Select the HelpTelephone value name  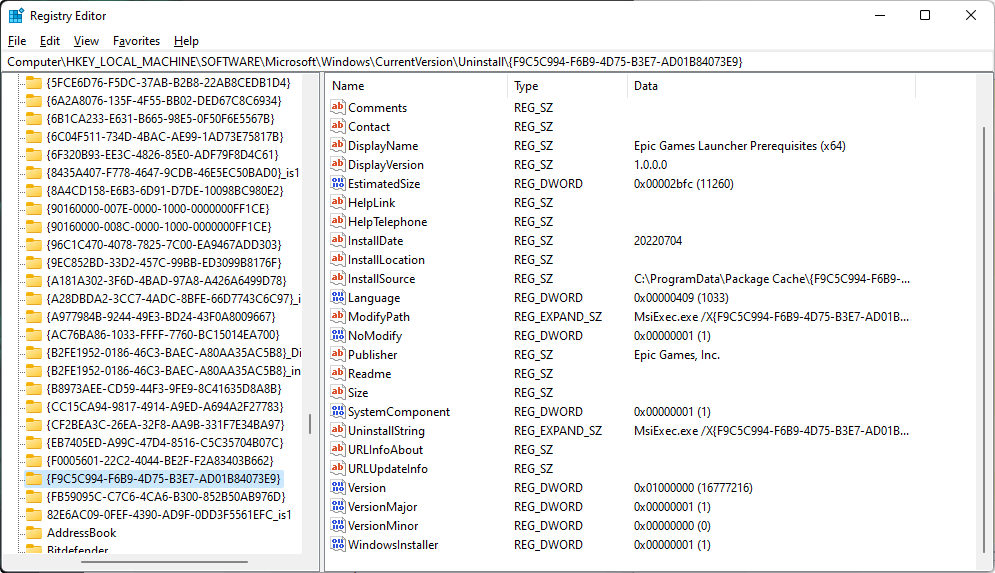tap(387, 221)
